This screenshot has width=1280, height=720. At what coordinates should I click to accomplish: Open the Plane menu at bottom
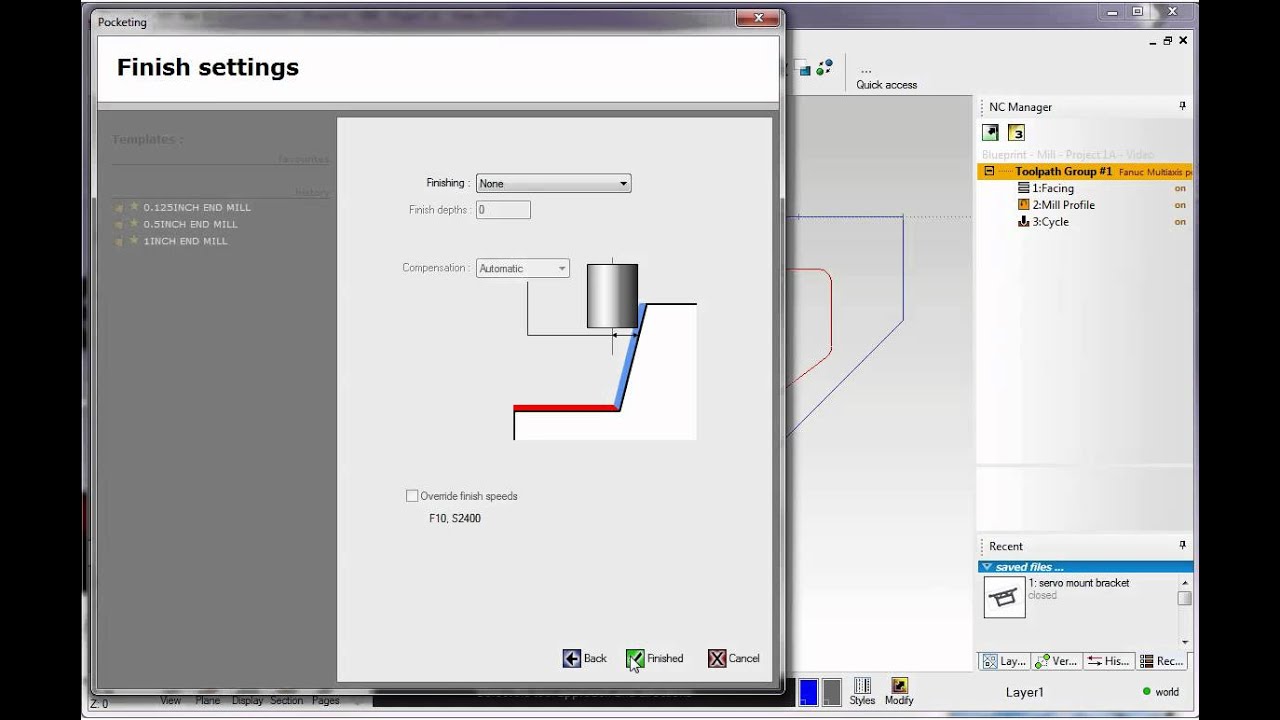208,701
